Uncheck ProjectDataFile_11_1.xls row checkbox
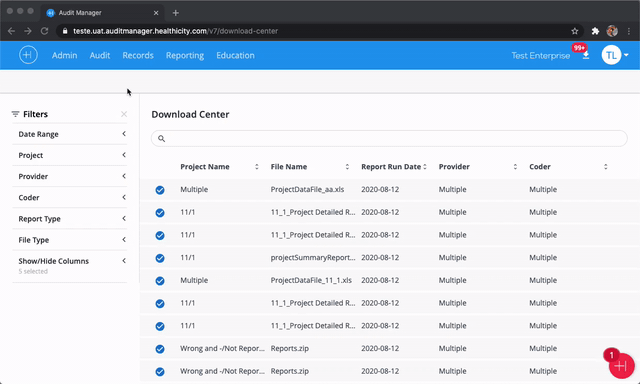640x384 pixels. 160,281
